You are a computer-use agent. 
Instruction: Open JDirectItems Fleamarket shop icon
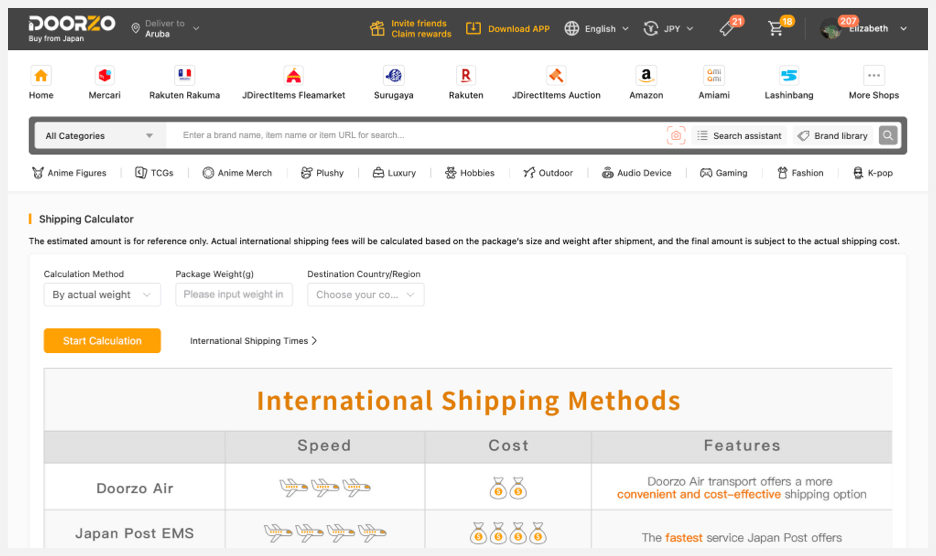[x=294, y=75]
